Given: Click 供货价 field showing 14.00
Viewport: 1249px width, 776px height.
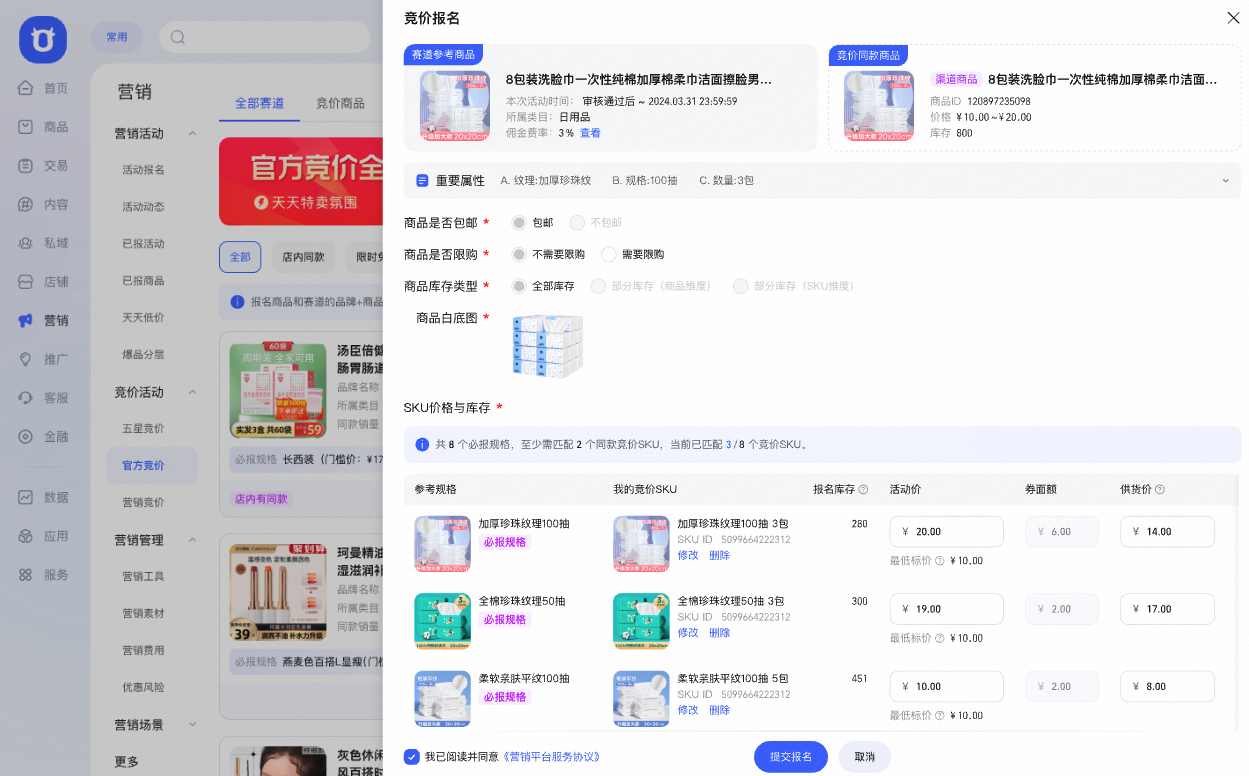Looking at the screenshot, I should click(x=1167, y=532).
